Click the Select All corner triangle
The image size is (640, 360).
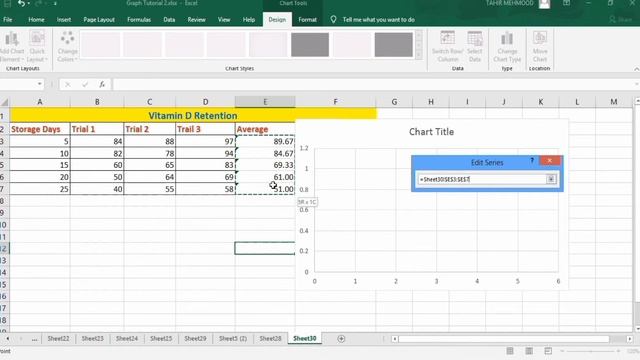(4, 102)
